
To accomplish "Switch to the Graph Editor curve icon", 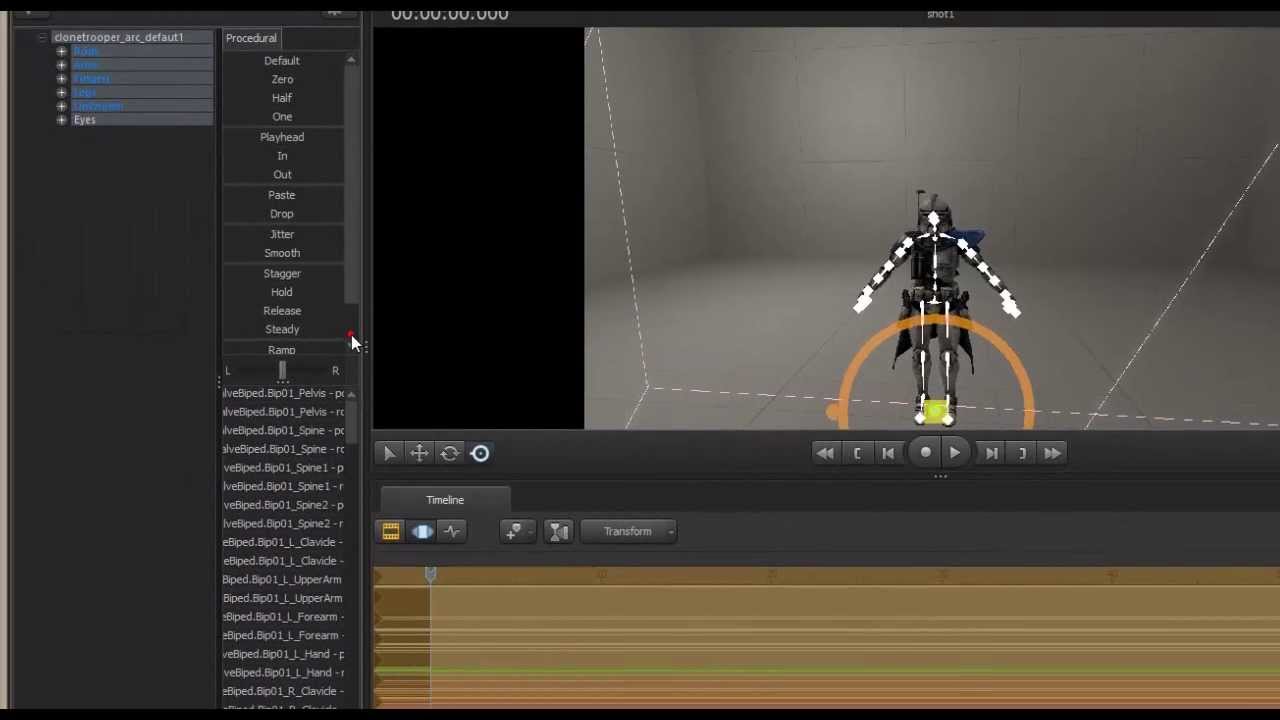I will pos(452,532).
